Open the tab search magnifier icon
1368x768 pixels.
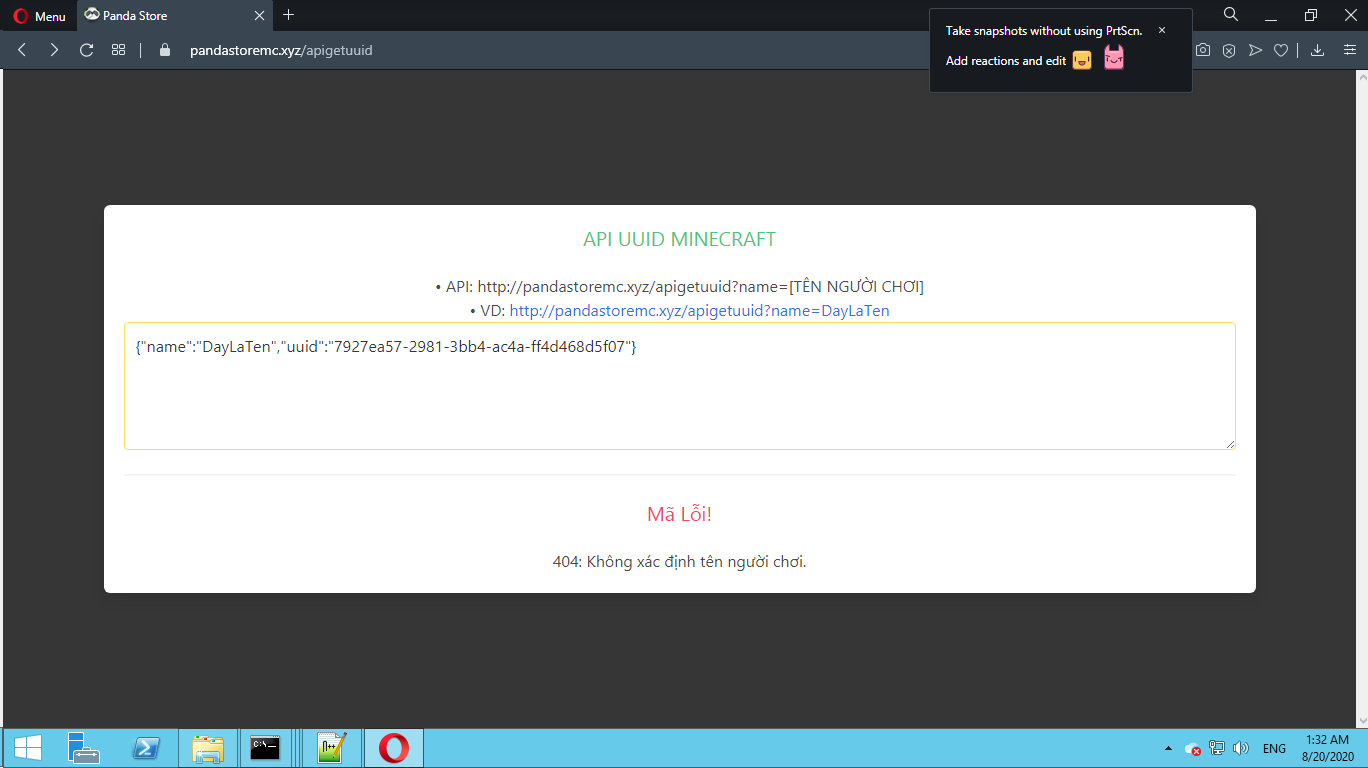pyautogui.click(x=1231, y=15)
